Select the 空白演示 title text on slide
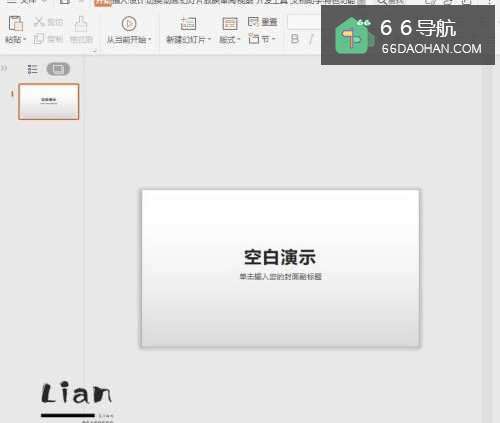500x423 pixels. click(x=280, y=257)
